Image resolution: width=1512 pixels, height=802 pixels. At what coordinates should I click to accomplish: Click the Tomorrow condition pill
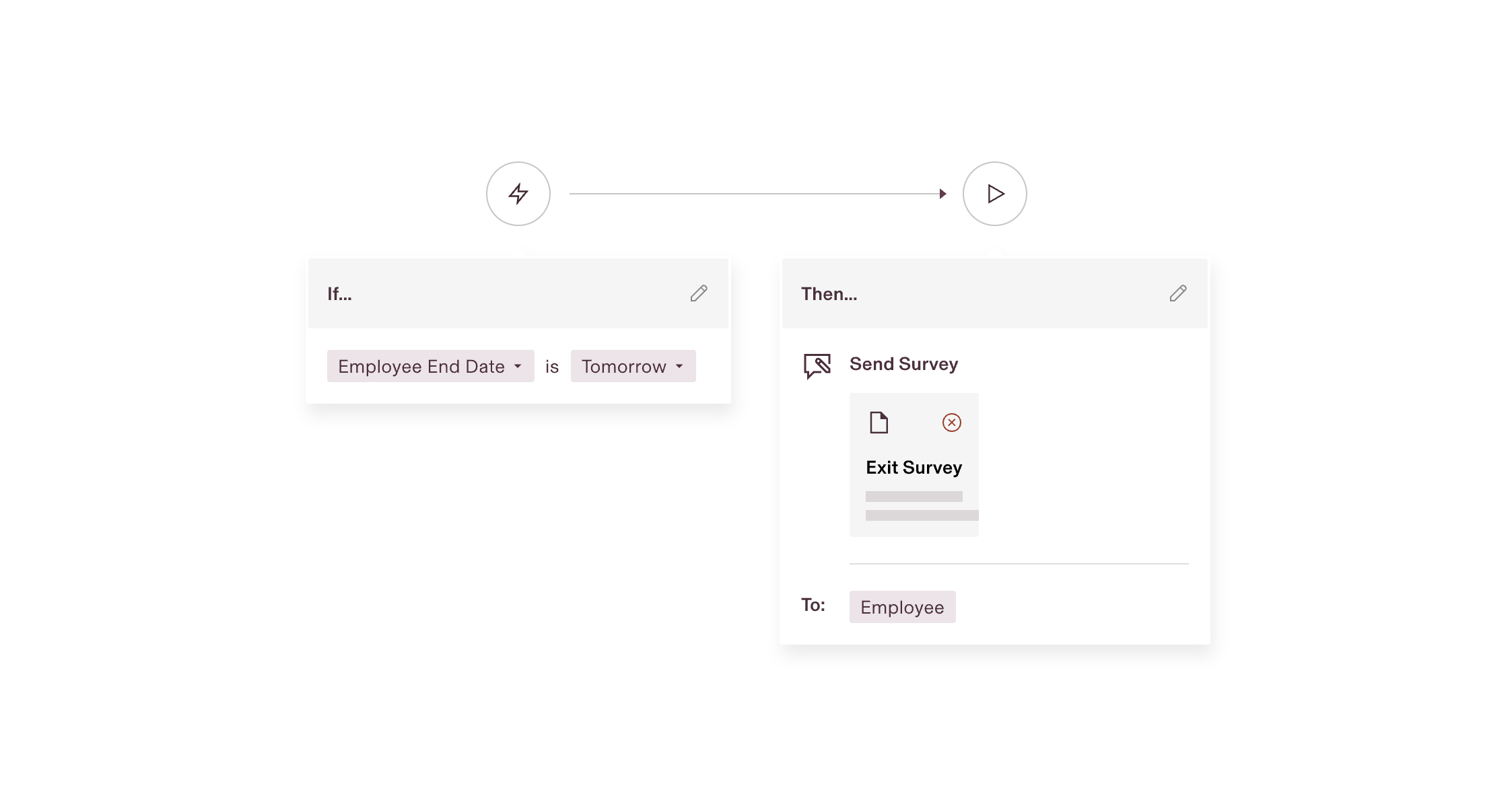coord(631,366)
